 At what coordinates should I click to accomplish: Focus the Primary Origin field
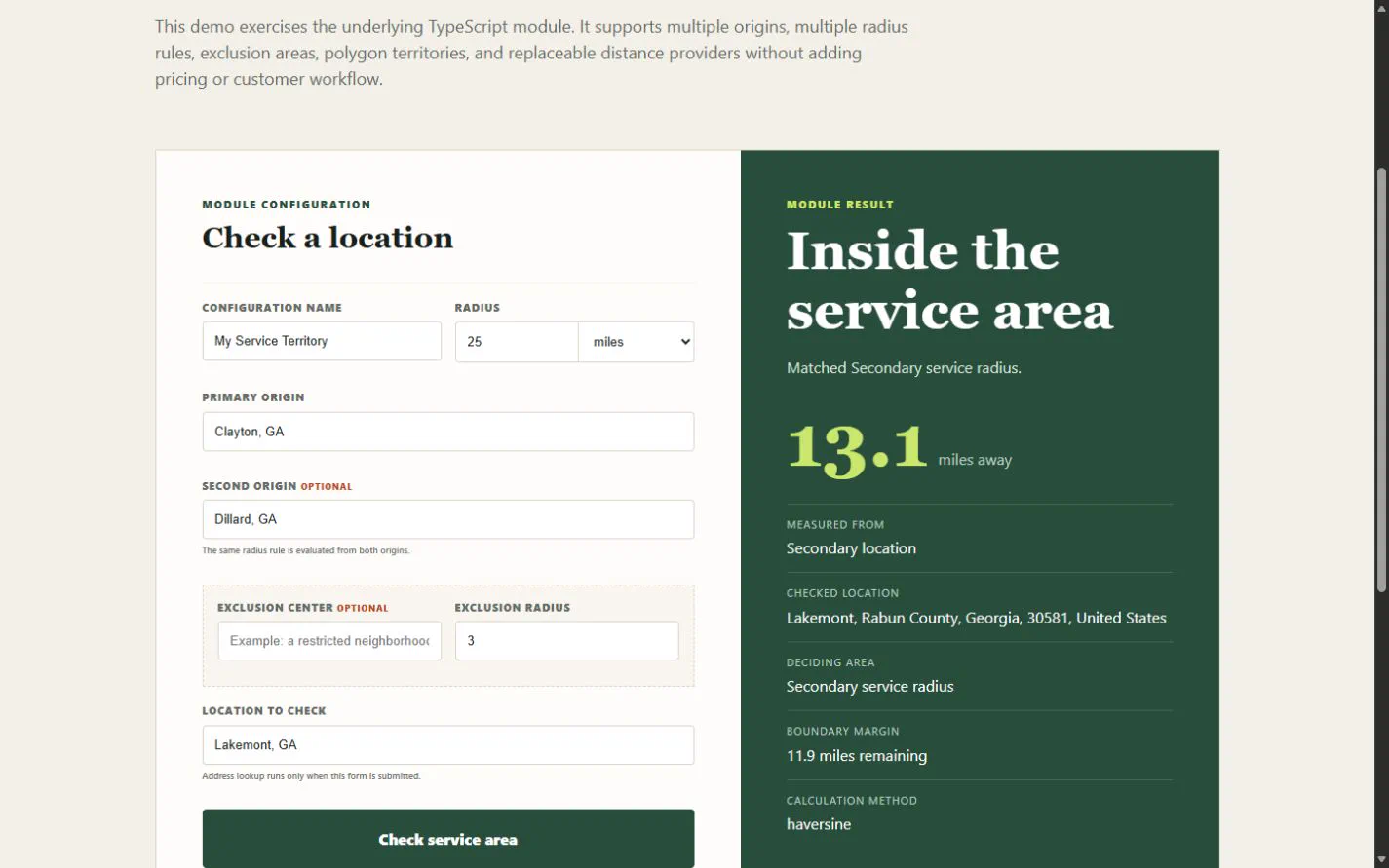click(448, 432)
